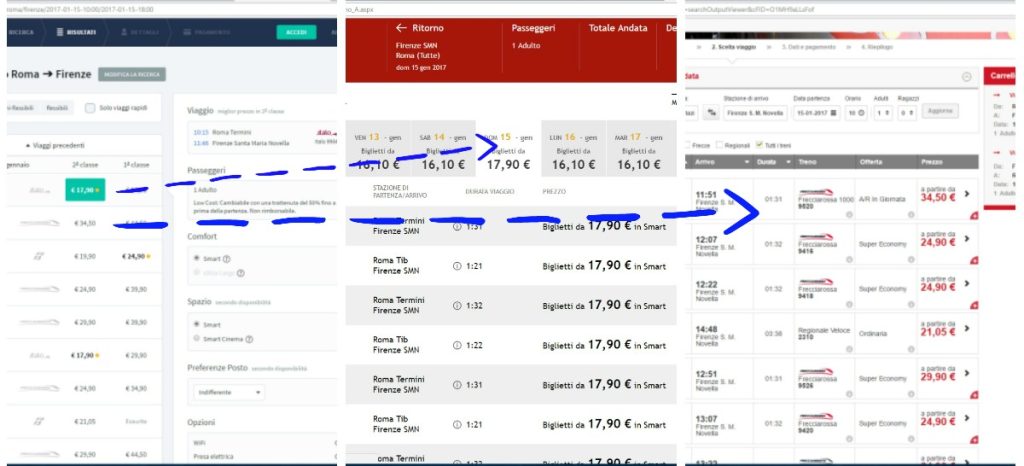Open the Indifferente seat preference dropdown

pyautogui.click(x=229, y=393)
